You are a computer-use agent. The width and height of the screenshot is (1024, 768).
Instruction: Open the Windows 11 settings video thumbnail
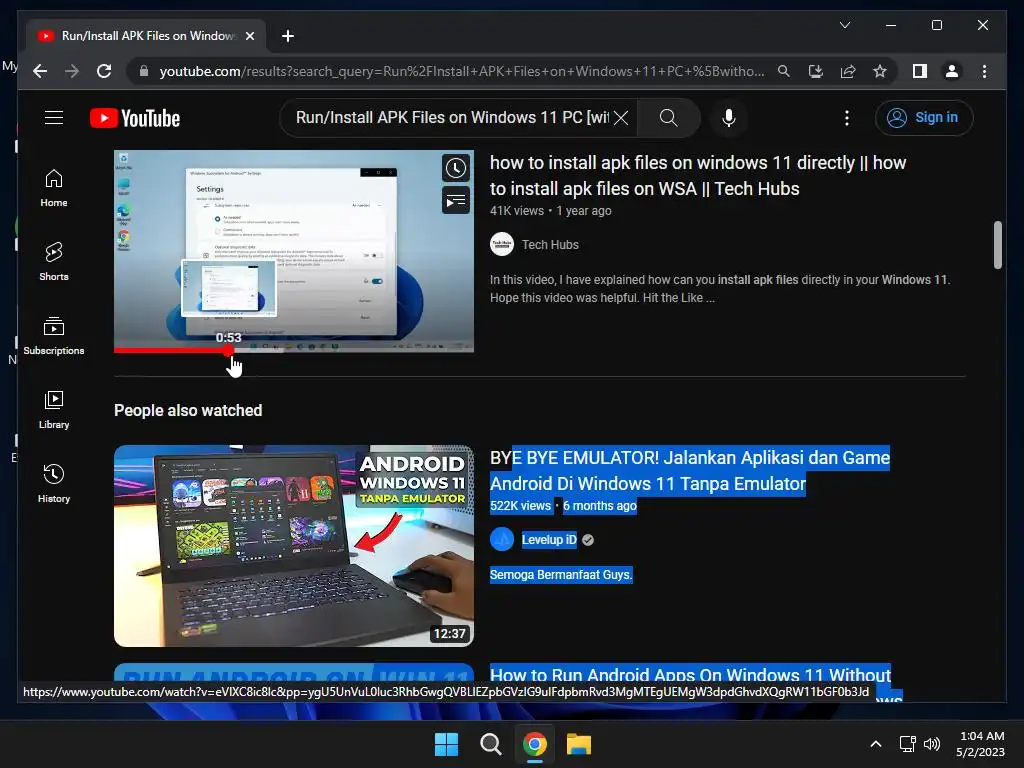click(294, 251)
